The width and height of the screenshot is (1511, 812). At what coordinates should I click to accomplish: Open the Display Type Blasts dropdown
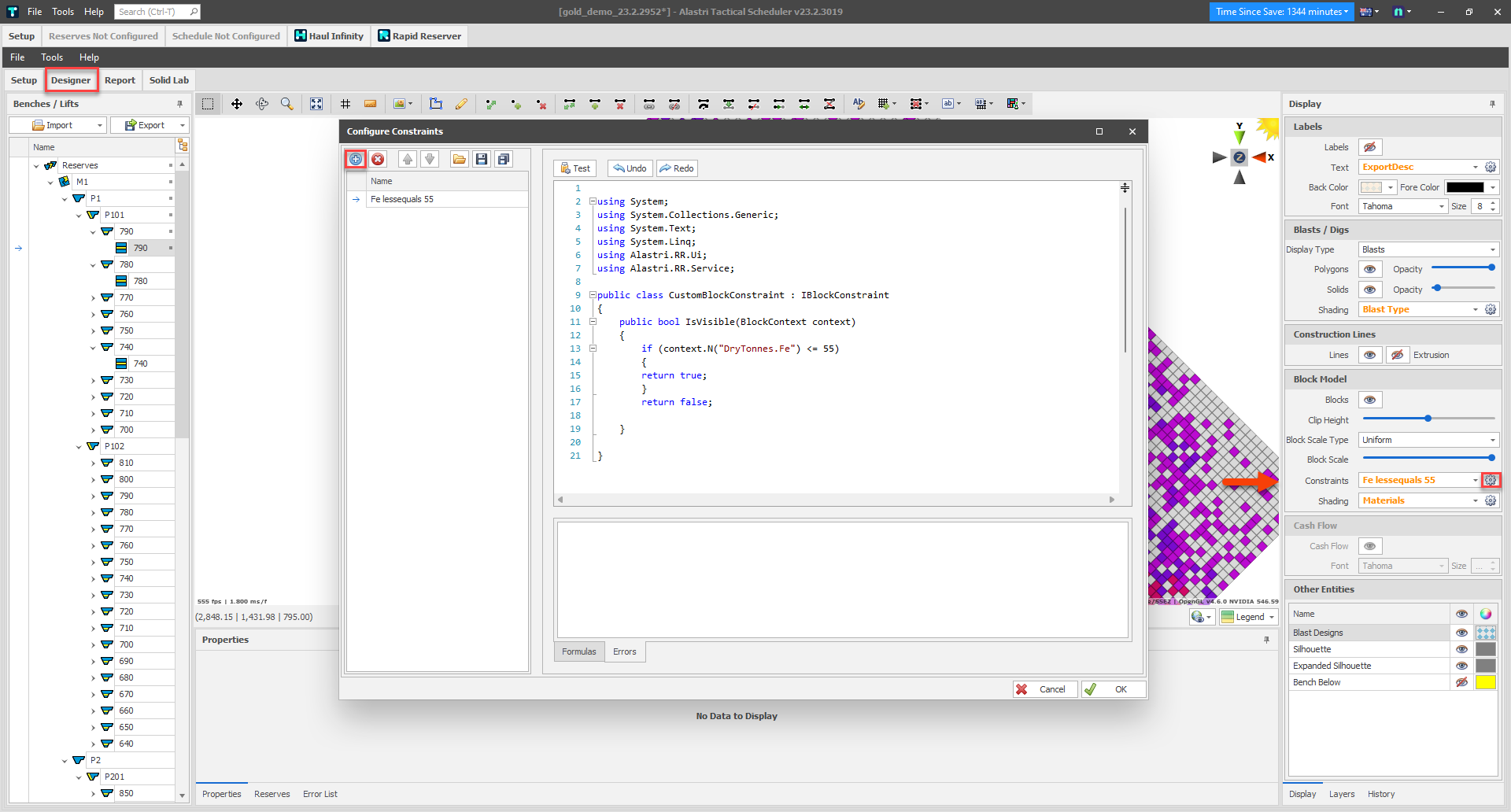point(1428,249)
